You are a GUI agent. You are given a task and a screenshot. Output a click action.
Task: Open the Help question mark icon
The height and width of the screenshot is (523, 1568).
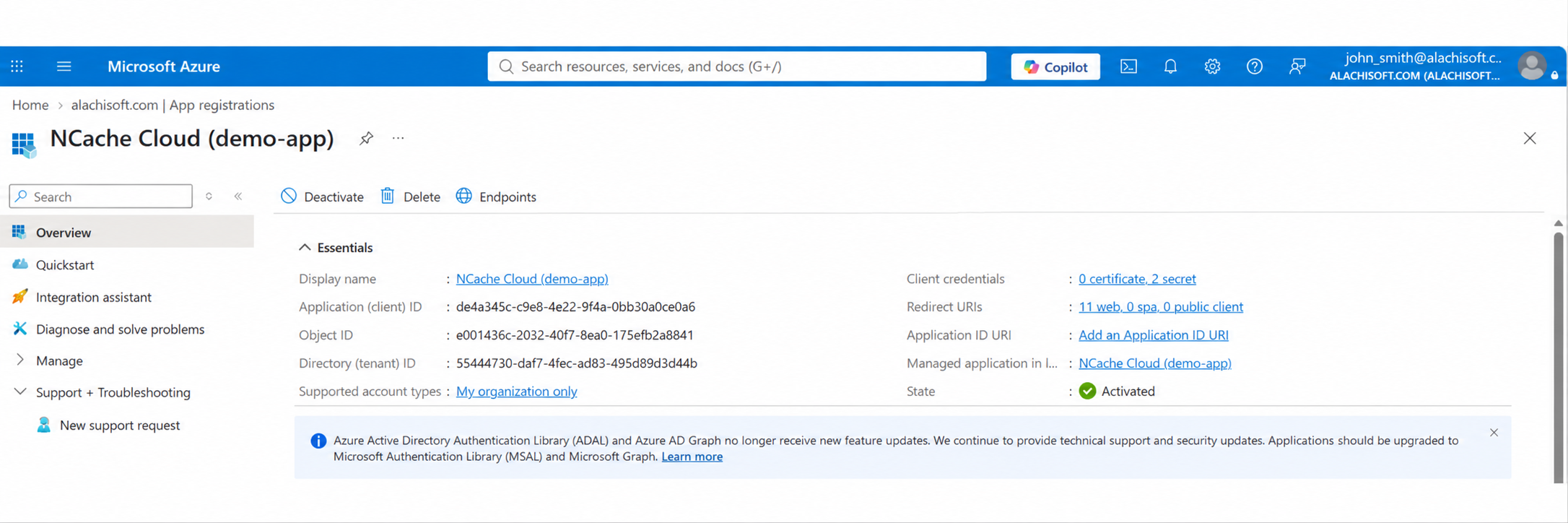1255,66
